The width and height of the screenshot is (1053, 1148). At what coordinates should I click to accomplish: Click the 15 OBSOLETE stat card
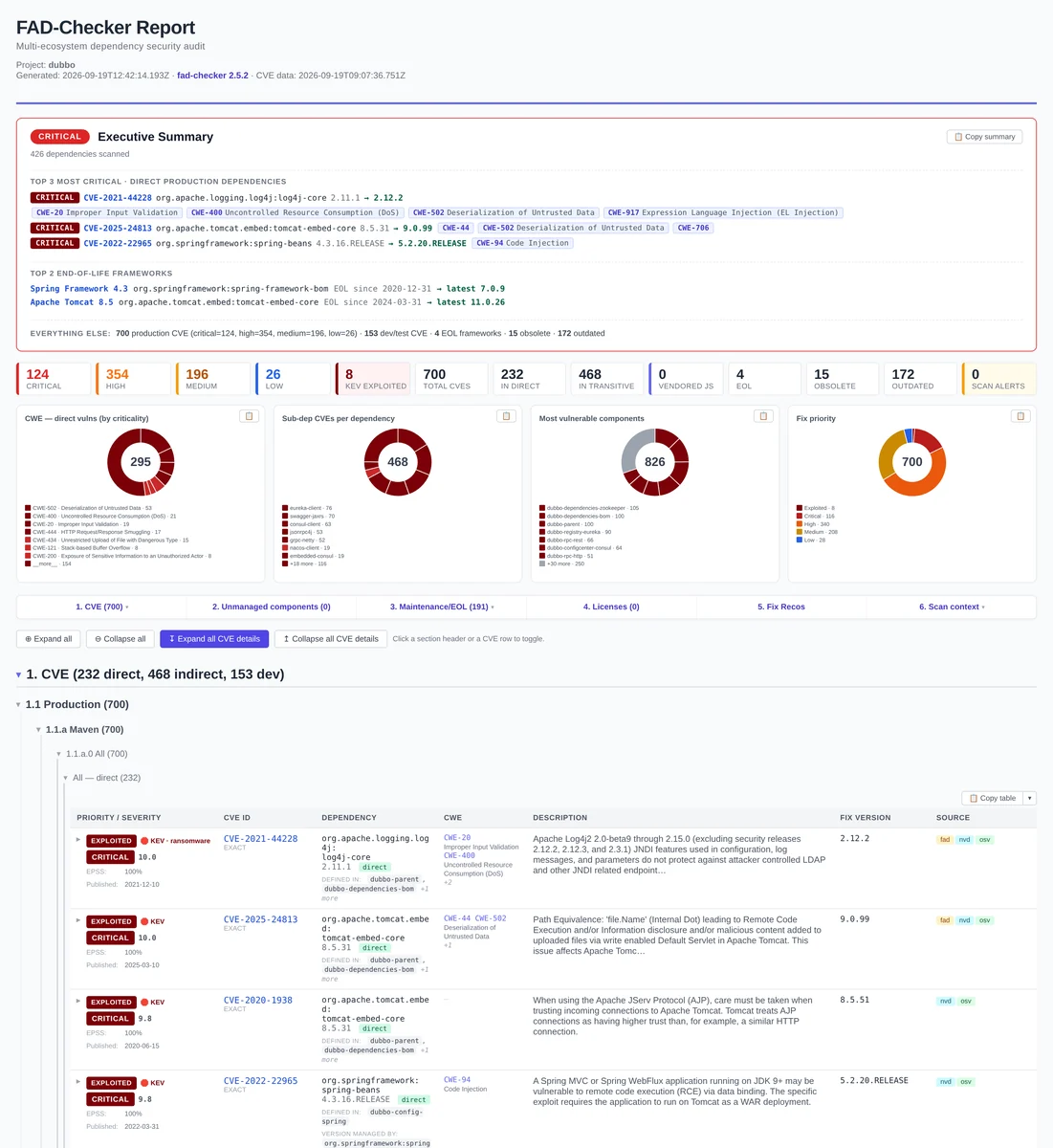(x=842, y=379)
